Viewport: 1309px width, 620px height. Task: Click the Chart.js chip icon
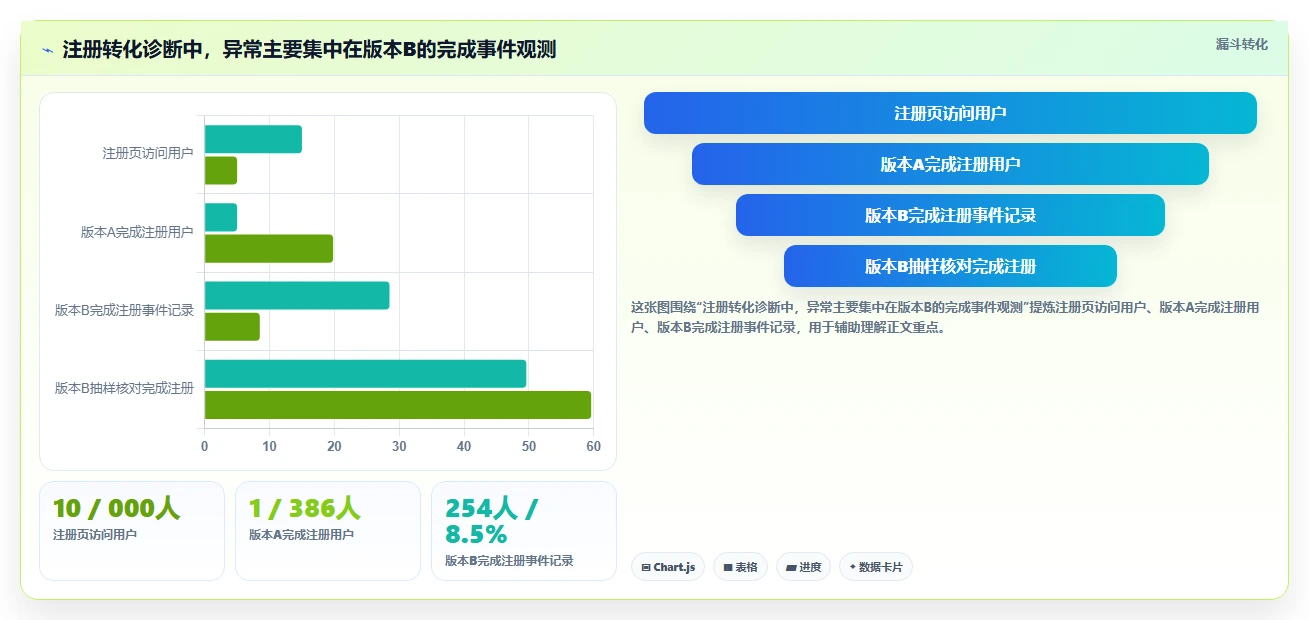(646, 568)
